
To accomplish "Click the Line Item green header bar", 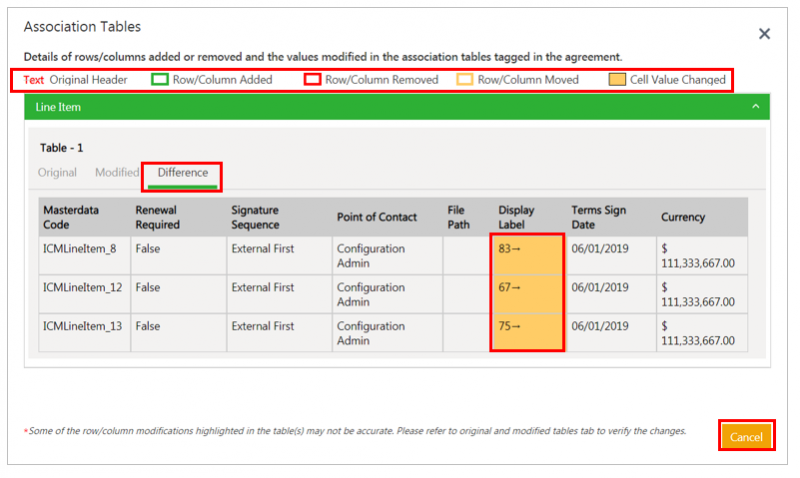I will tap(397, 107).
